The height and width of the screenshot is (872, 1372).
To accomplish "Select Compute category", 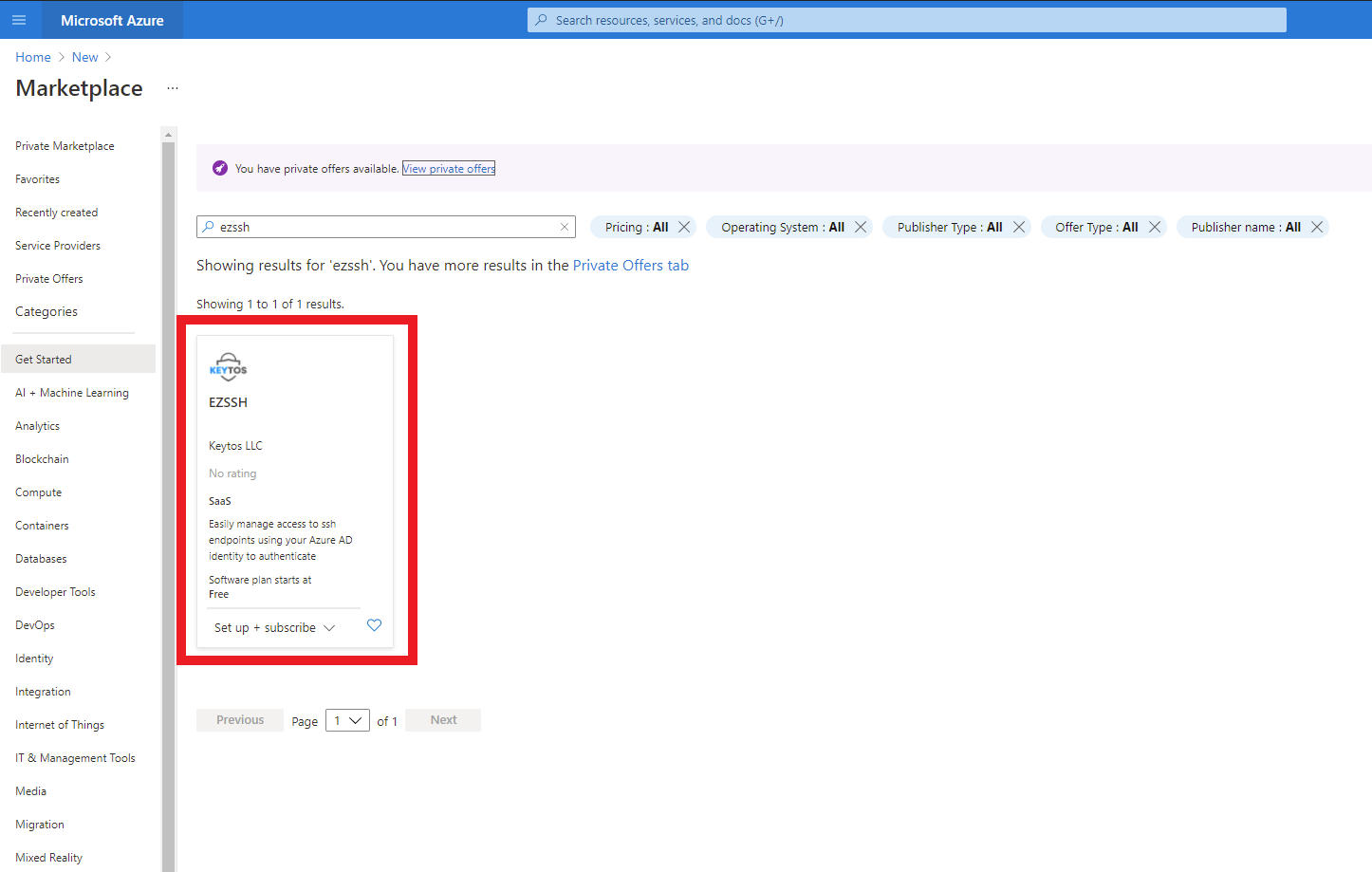I will [x=38, y=492].
